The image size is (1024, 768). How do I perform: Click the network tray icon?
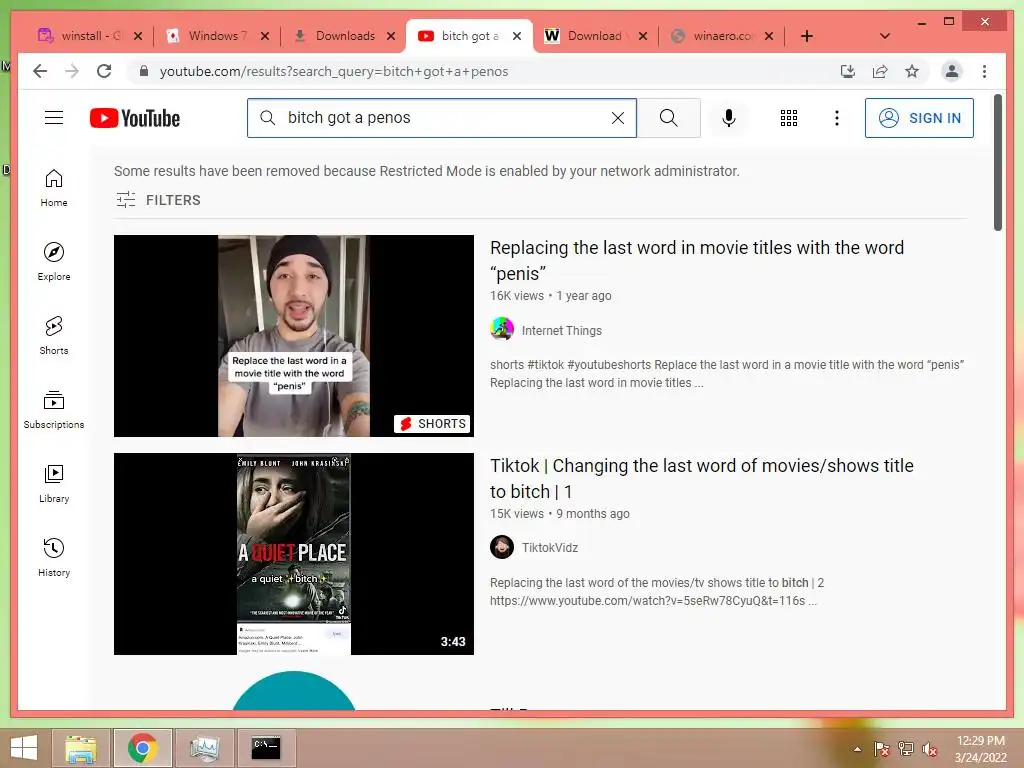click(x=905, y=749)
